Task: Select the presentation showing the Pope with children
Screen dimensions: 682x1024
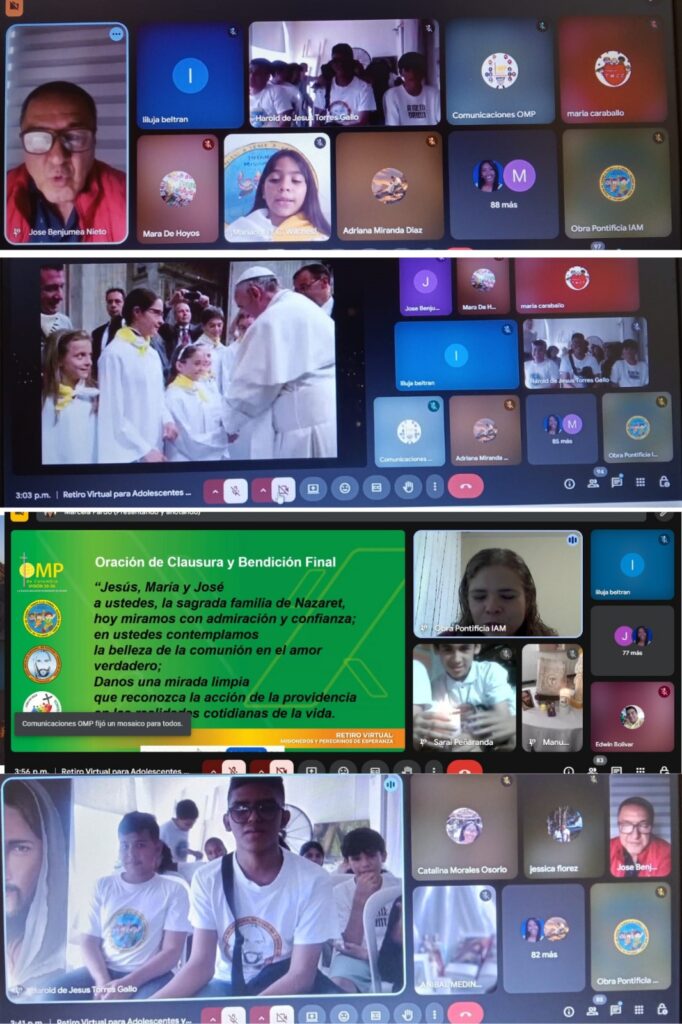Action: click(188, 363)
